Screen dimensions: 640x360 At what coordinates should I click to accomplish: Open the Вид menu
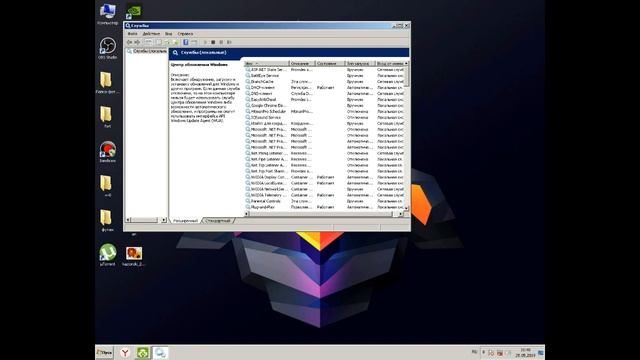click(x=169, y=34)
